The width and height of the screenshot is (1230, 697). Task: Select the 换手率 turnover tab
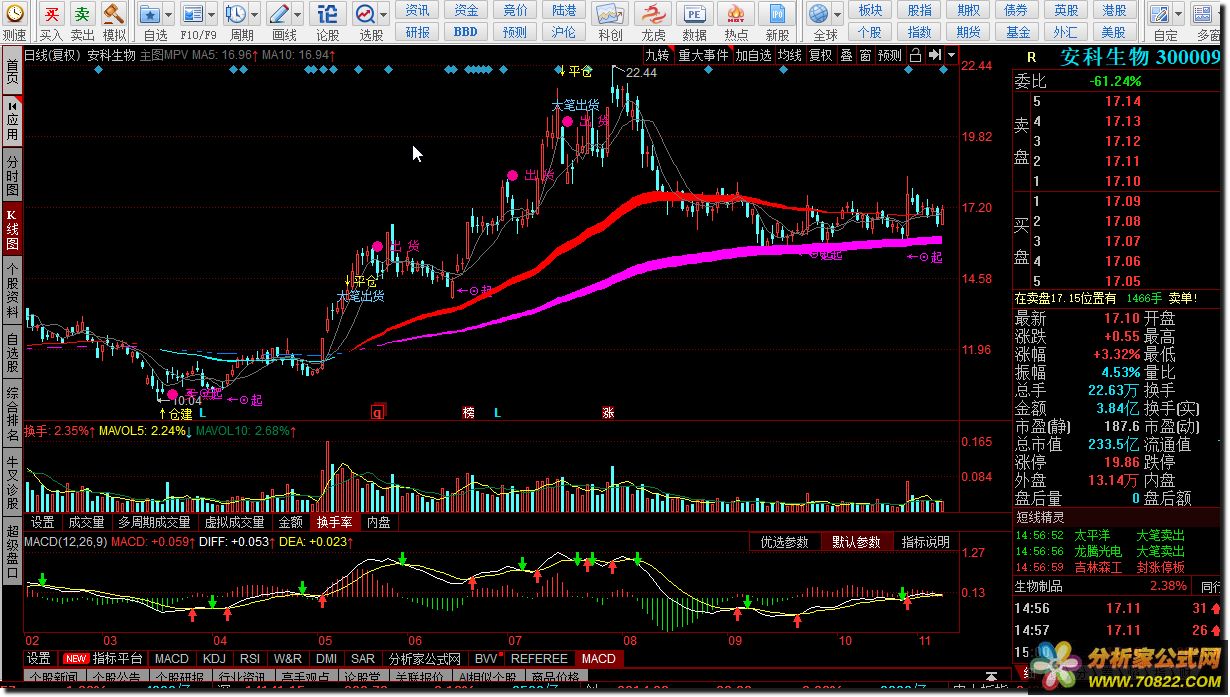[334, 522]
